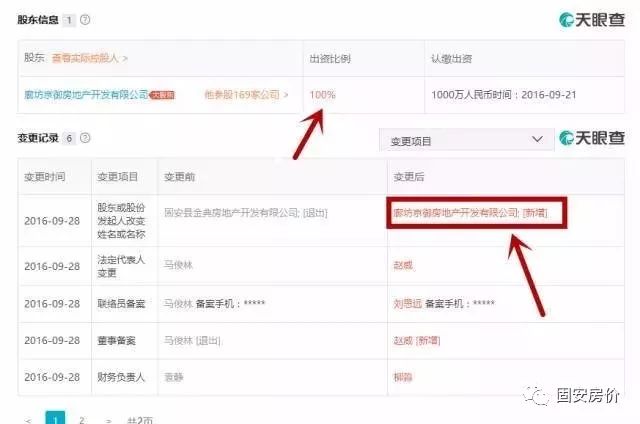The width and height of the screenshot is (640, 424).
Task: Go to the previous page of change records
Action: pyautogui.click(x=28, y=420)
